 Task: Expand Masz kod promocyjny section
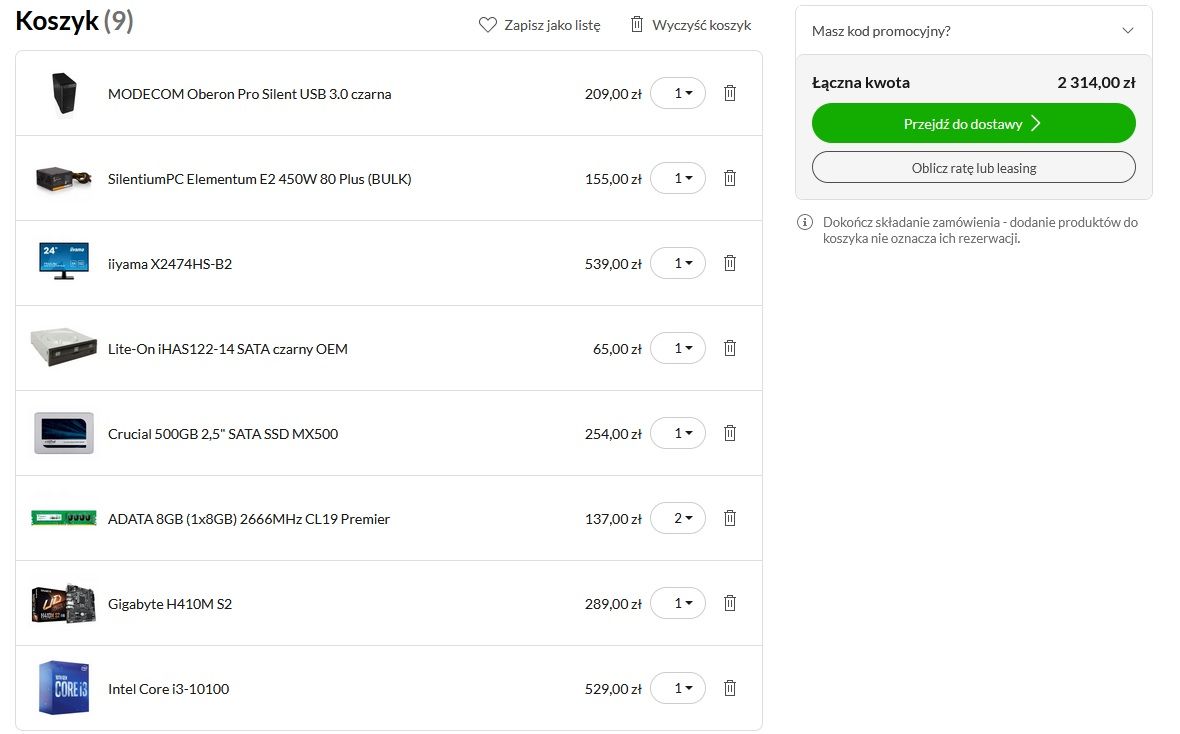point(974,31)
